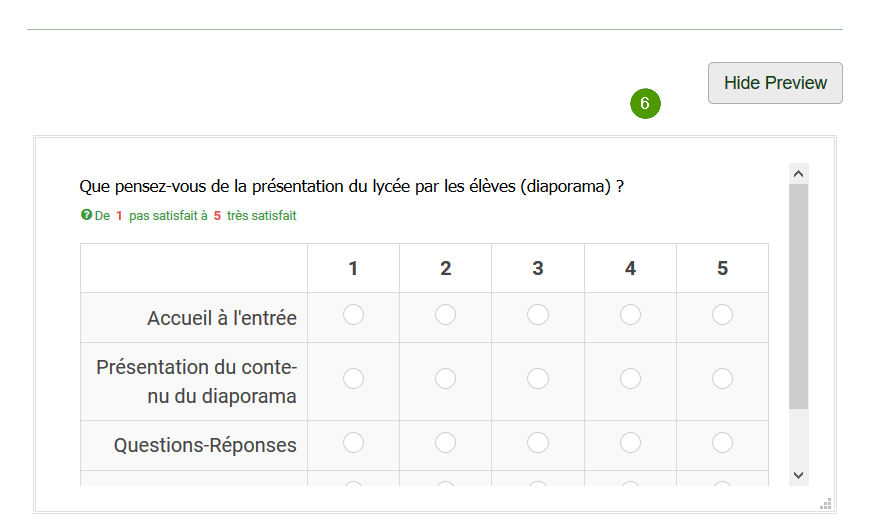Click the green number 6 badge
894x532 pixels.
coord(645,103)
